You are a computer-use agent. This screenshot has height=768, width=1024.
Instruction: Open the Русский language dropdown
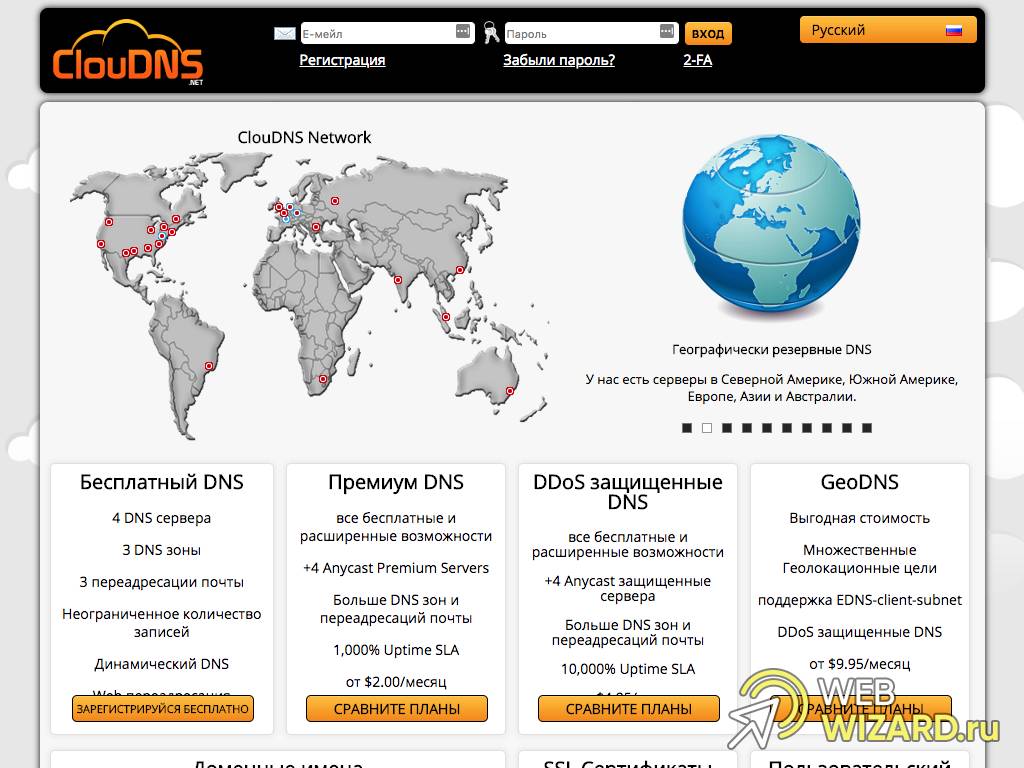tap(886, 29)
